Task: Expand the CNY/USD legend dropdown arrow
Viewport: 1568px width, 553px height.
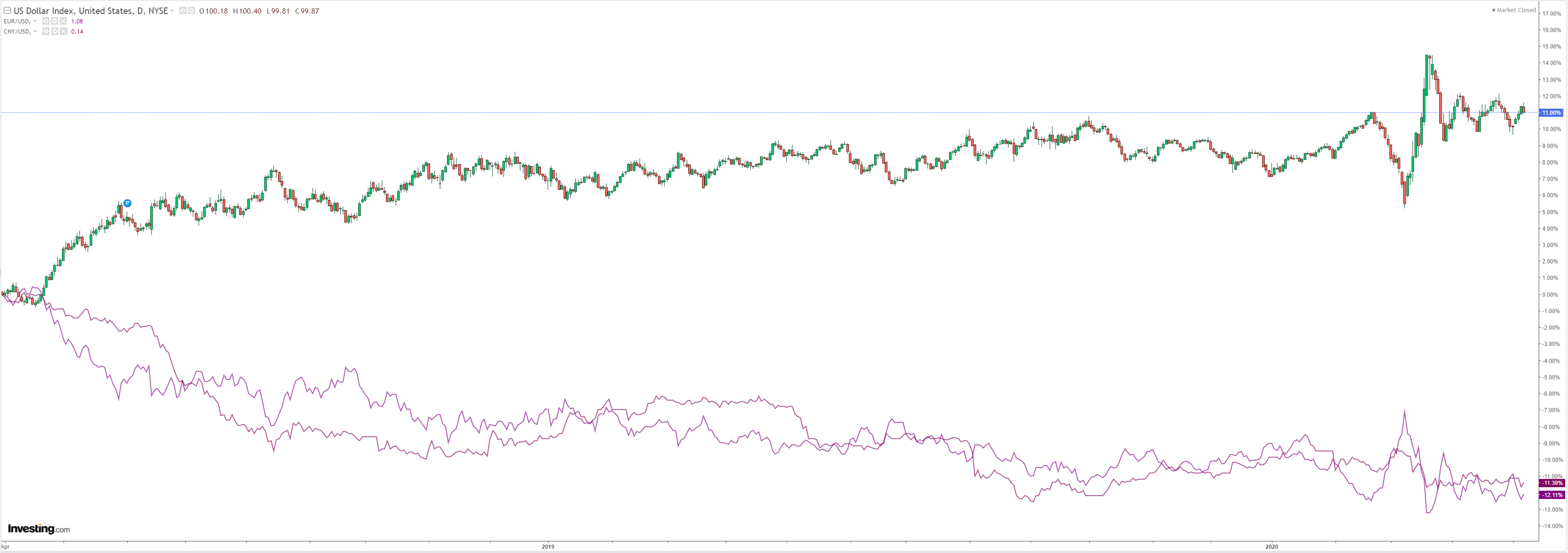Action: tap(35, 31)
